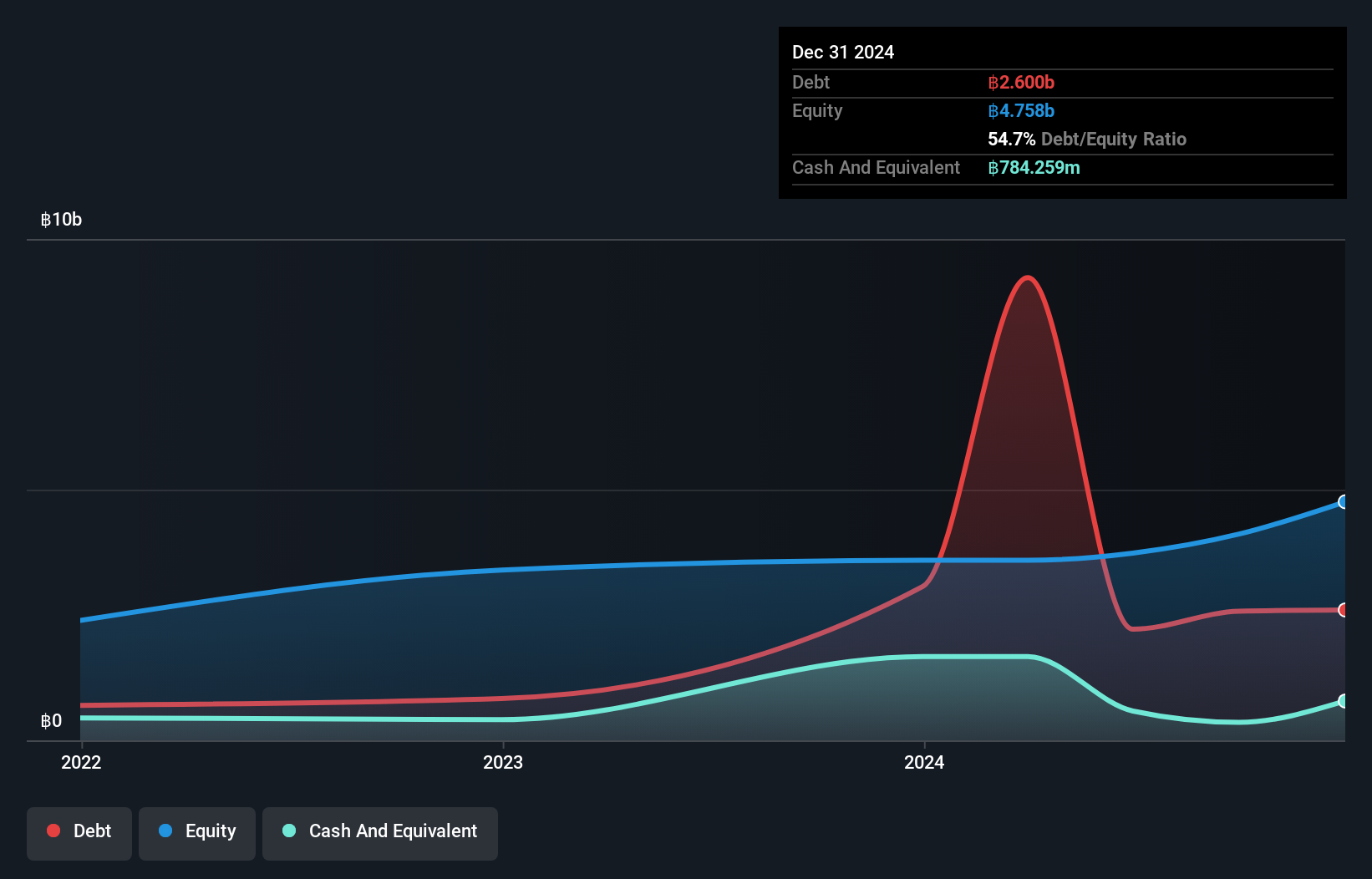Select the red Debt endpoint marker on chart
This screenshot has width=1372, height=879.
tap(1343, 611)
